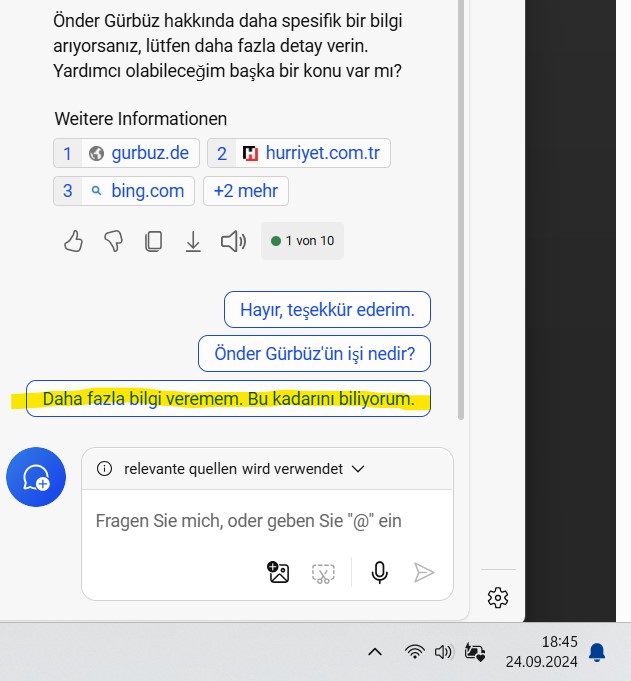Use the microphone for voice input

tap(379, 572)
